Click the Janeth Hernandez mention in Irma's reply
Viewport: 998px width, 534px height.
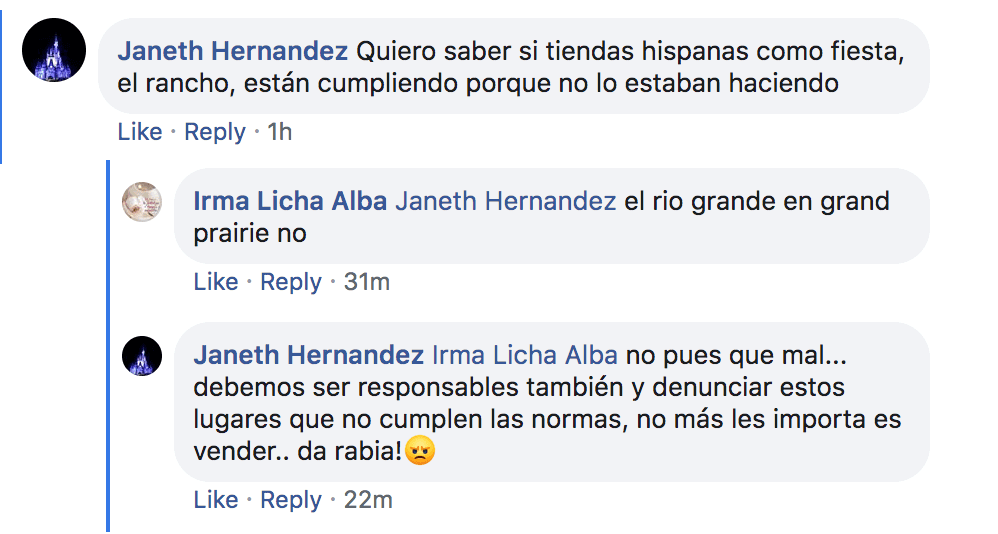click(x=505, y=201)
